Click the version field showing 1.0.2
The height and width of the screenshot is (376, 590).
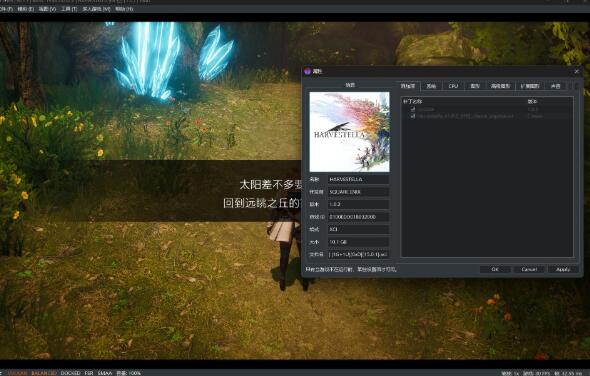[358, 204]
